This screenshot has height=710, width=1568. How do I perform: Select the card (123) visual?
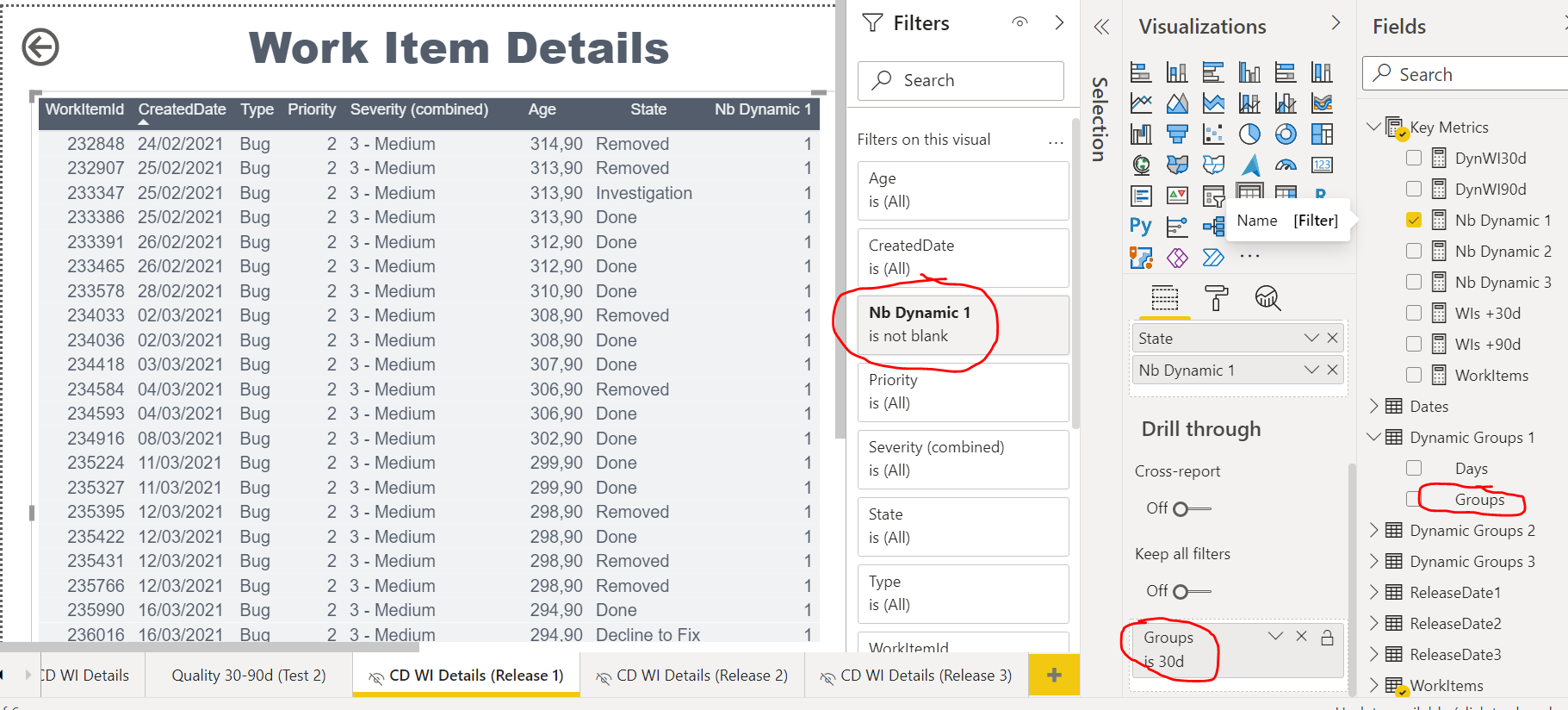(x=1322, y=165)
